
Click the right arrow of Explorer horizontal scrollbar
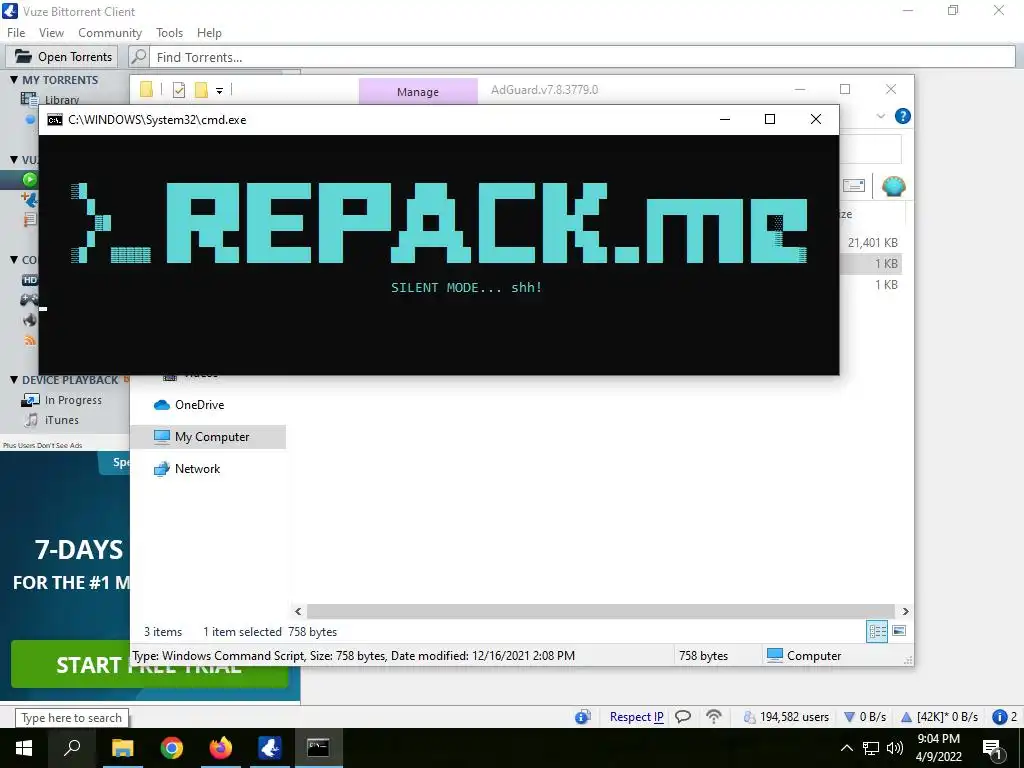point(905,611)
